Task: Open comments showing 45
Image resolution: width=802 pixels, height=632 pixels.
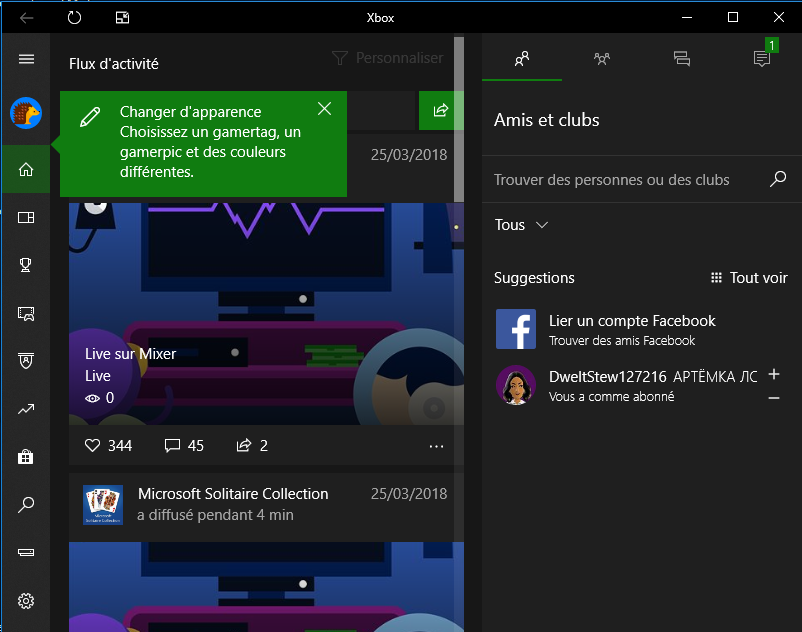Action: tap(184, 445)
